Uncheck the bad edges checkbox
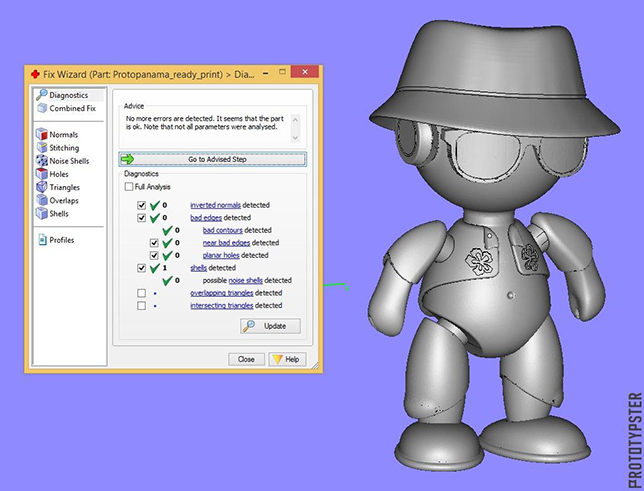This screenshot has width=644, height=491. click(x=141, y=218)
